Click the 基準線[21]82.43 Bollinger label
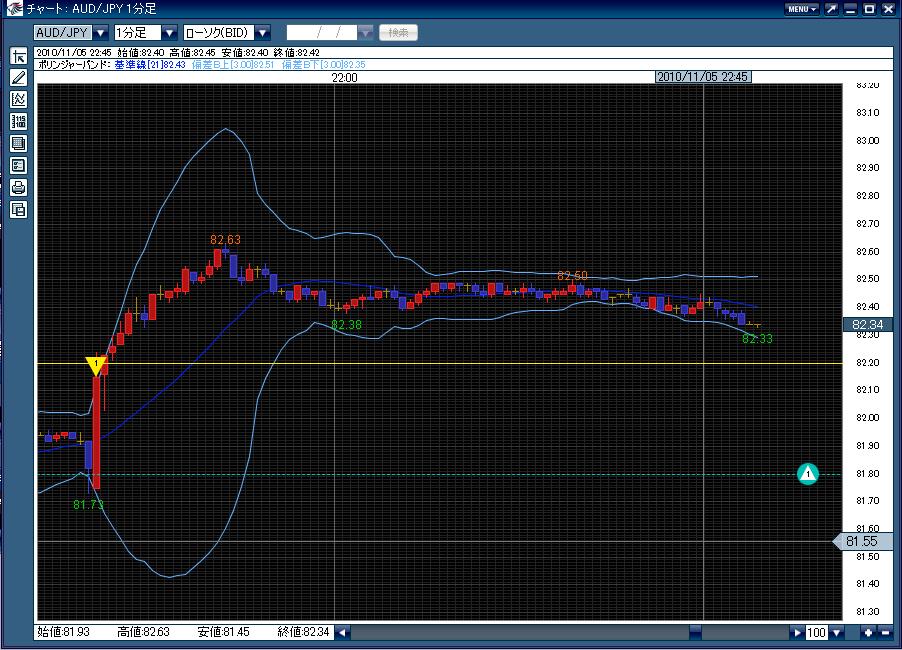The width and height of the screenshot is (902, 650). click(x=150, y=65)
